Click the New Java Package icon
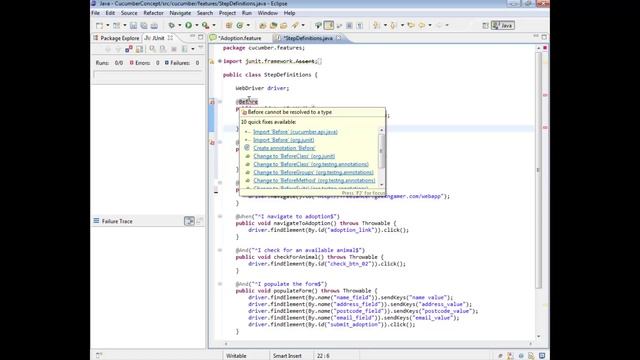The width and height of the screenshot is (640, 360). tap(229, 25)
